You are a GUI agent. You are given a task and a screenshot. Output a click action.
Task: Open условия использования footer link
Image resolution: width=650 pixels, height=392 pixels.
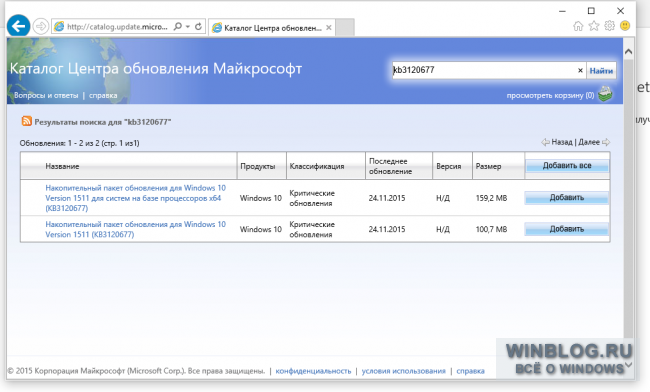coord(403,371)
